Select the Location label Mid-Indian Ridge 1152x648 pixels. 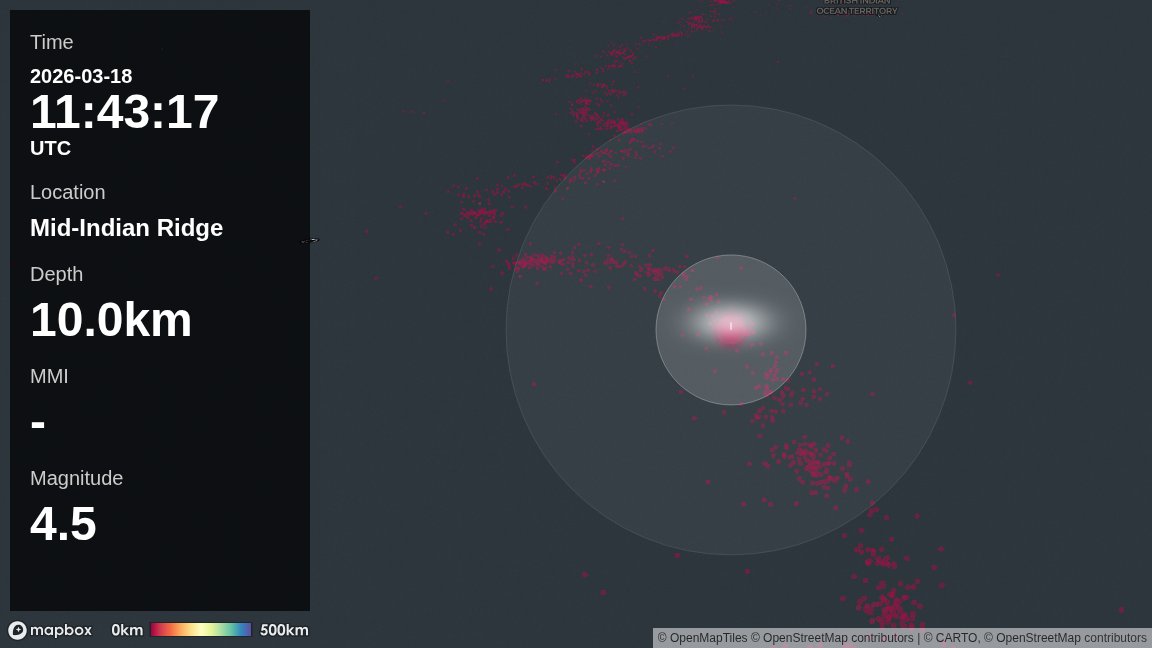pyautogui.click(x=127, y=228)
